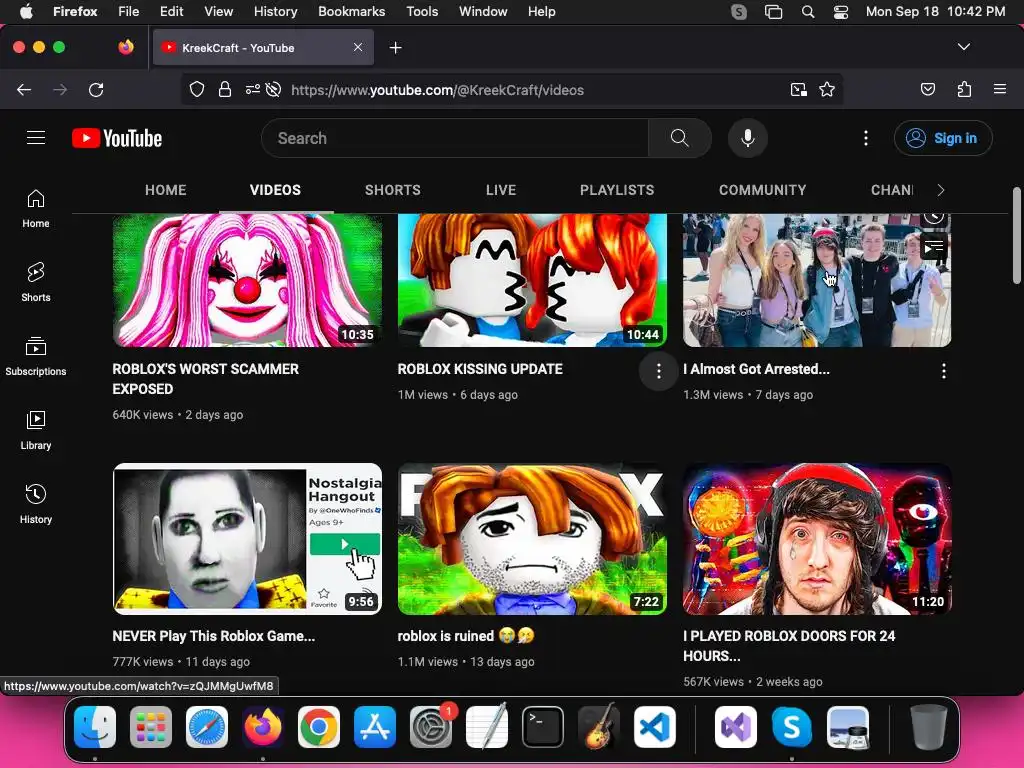Image resolution: width=1024 pixels, height=768 pixels.
Task: Switch to LIVE channel tab
Action: (x=501, y=190)
